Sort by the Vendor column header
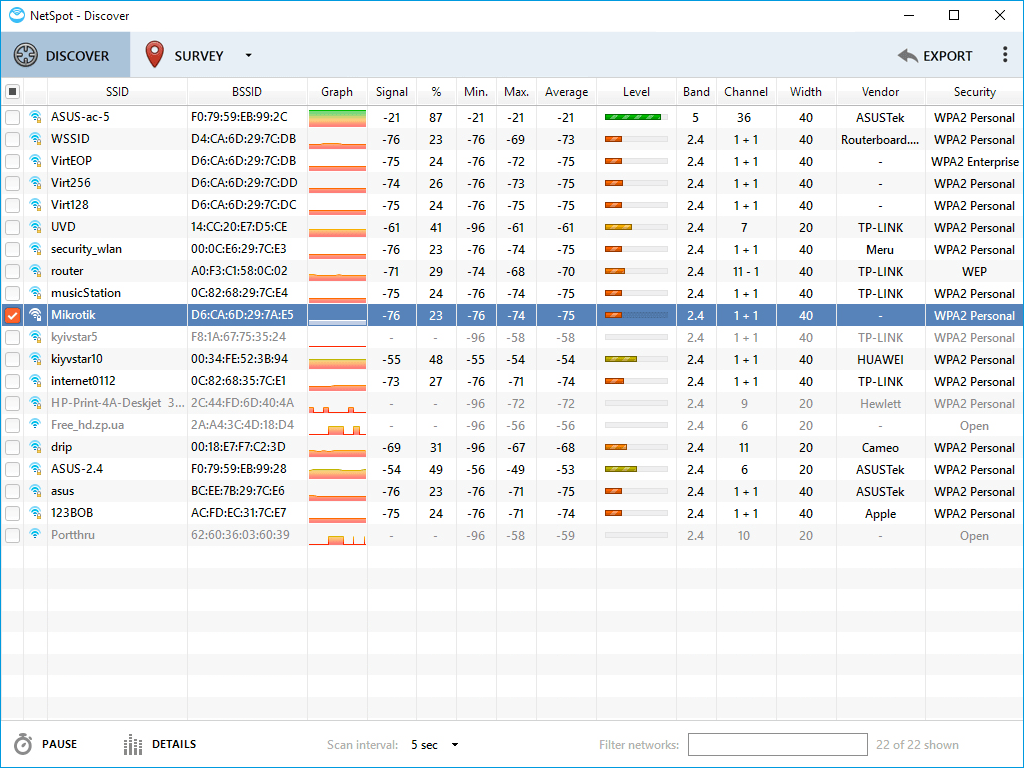The width and height of the screenshot is (1024, 768). (x=880, y=92)
